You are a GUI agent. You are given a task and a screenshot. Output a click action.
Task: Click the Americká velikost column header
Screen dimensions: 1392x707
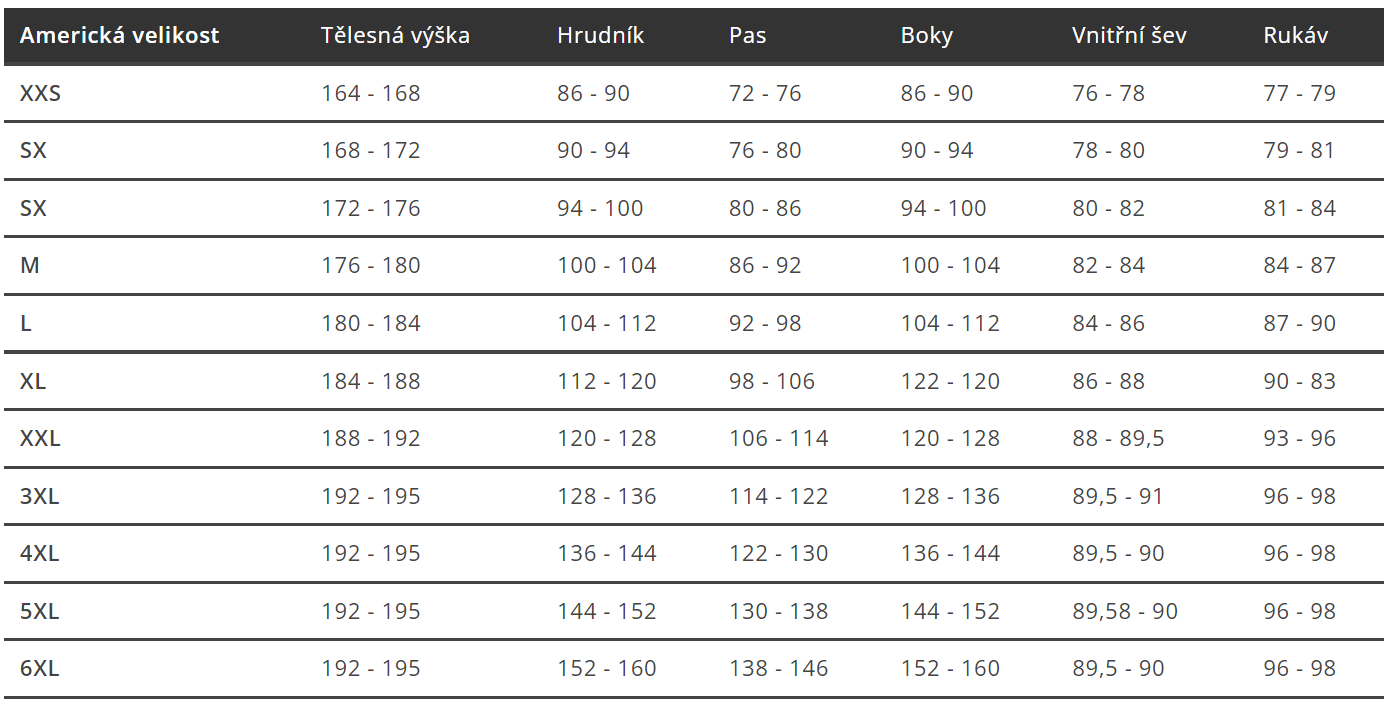[119, 36]
